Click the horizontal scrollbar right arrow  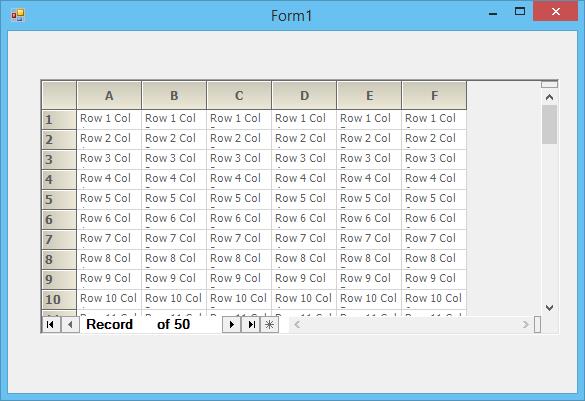(x=525, y=325)
